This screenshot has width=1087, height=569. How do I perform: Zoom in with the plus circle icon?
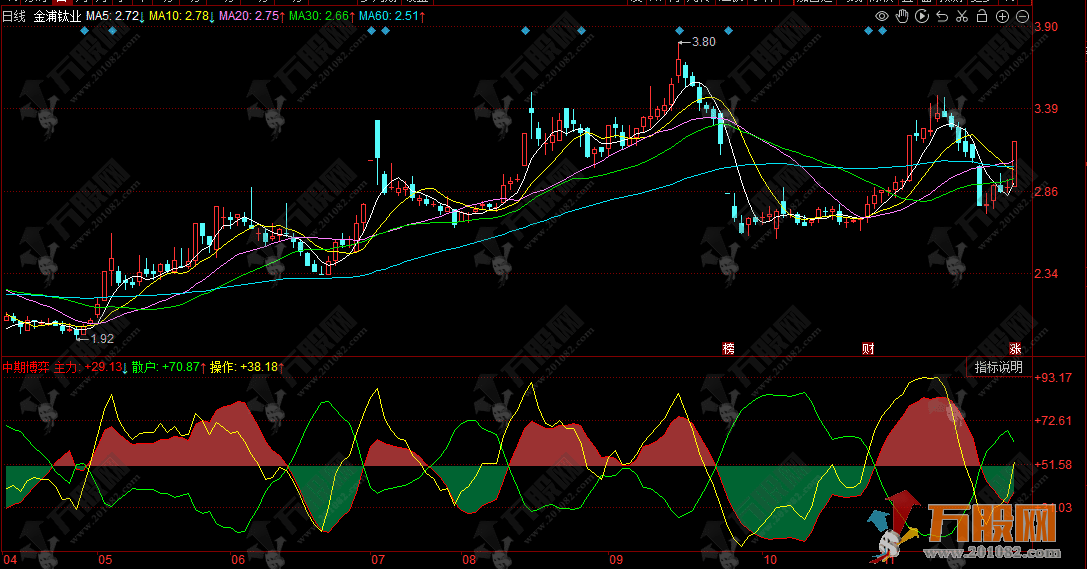[x=1003, y=17]
